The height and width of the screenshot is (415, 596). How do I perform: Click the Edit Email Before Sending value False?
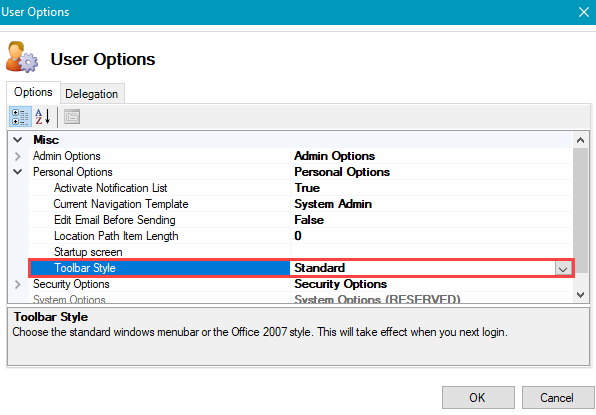(309, 220)
